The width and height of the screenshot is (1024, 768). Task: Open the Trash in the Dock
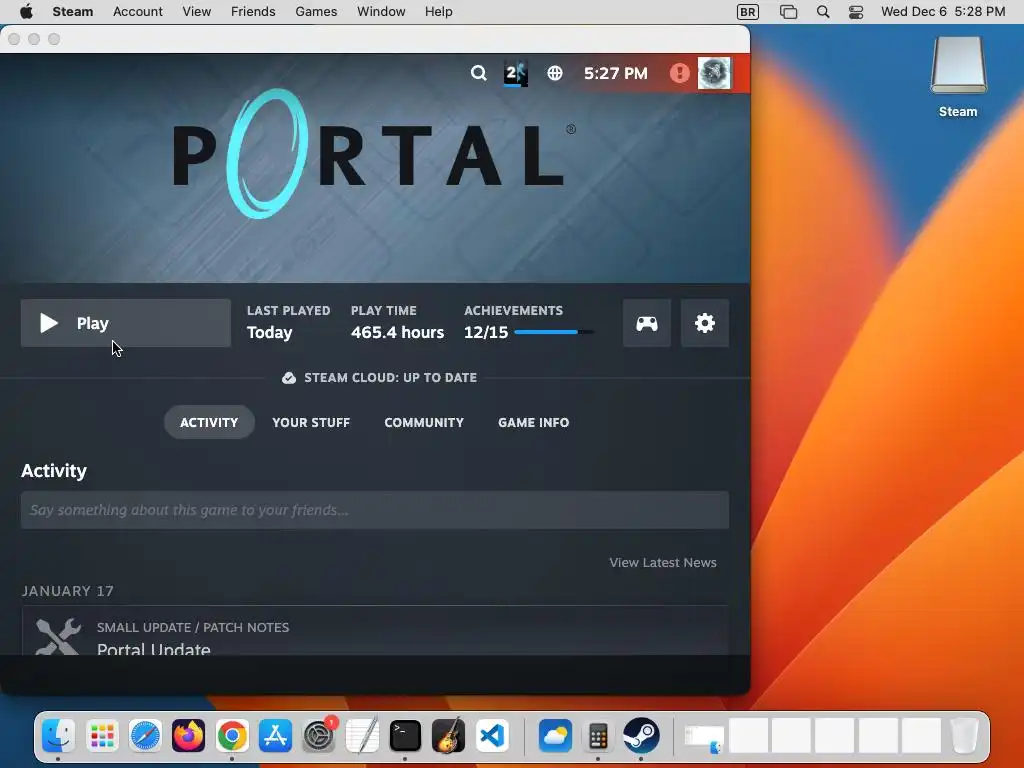point(964,736)
